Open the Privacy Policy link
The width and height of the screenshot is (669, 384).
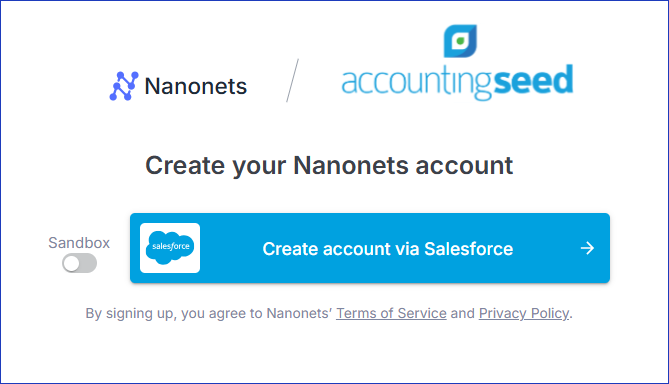(524, 313)
